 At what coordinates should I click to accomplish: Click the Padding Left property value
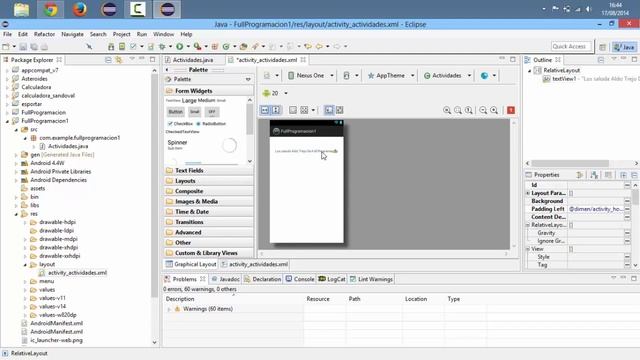[x=596, y=209]
